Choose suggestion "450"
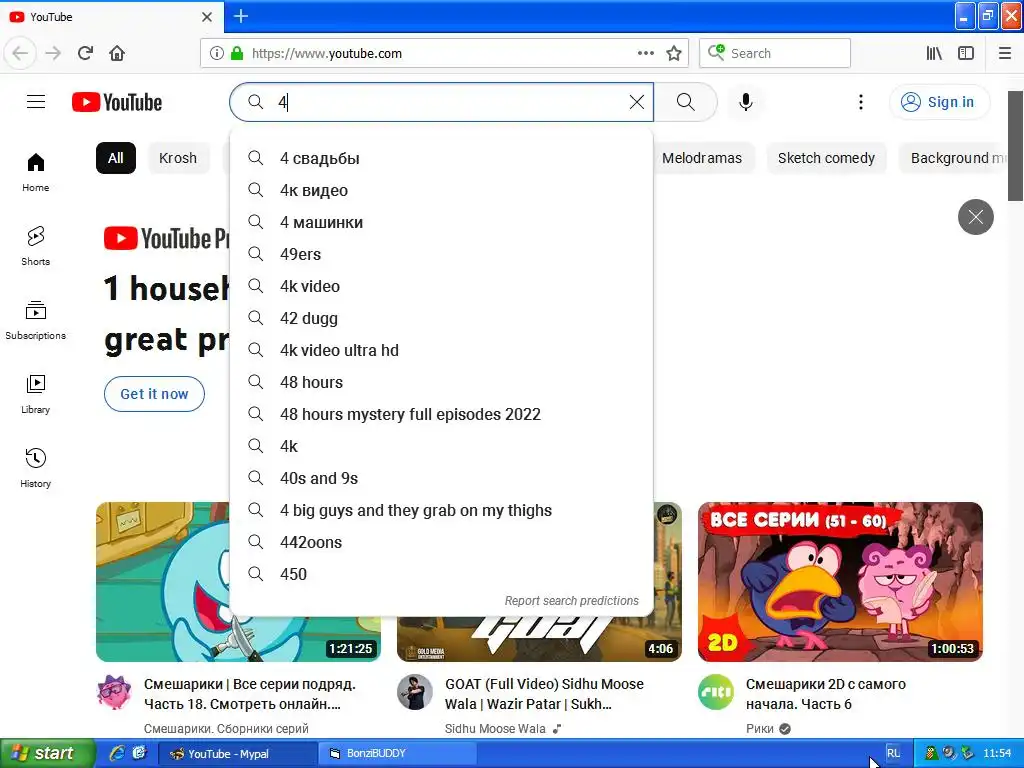1024x768 pixels. [x=441, y=574]
